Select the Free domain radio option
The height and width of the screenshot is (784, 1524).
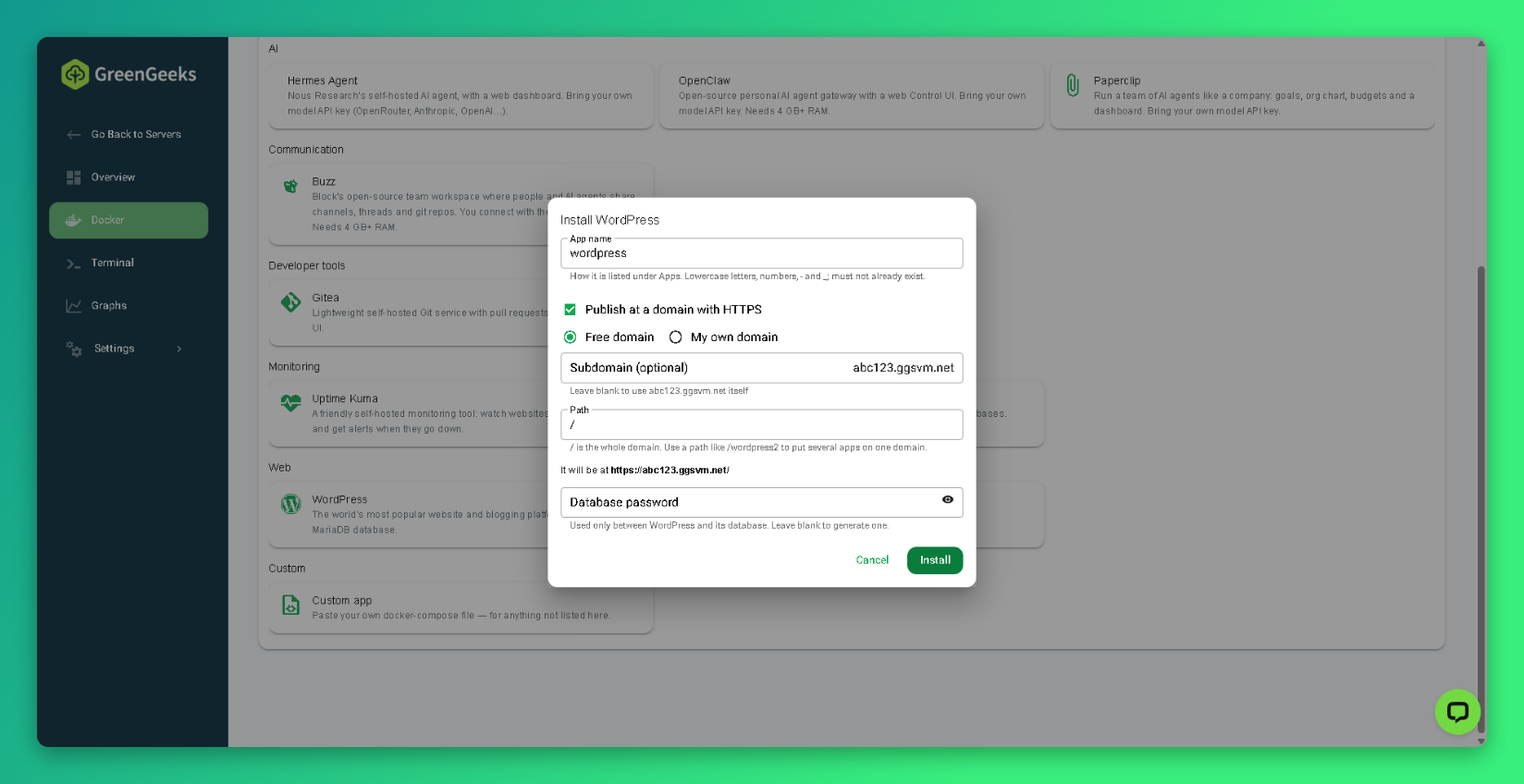point(570,337)
